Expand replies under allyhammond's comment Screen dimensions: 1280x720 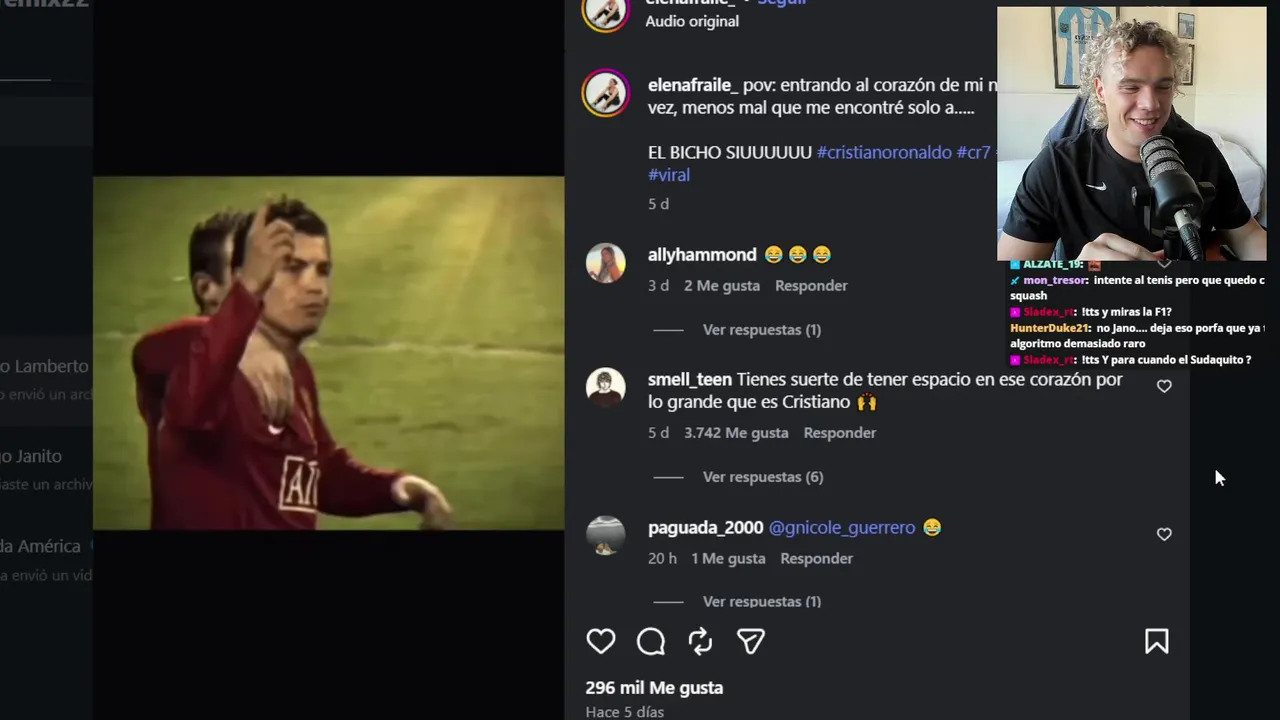pos(762,329)
